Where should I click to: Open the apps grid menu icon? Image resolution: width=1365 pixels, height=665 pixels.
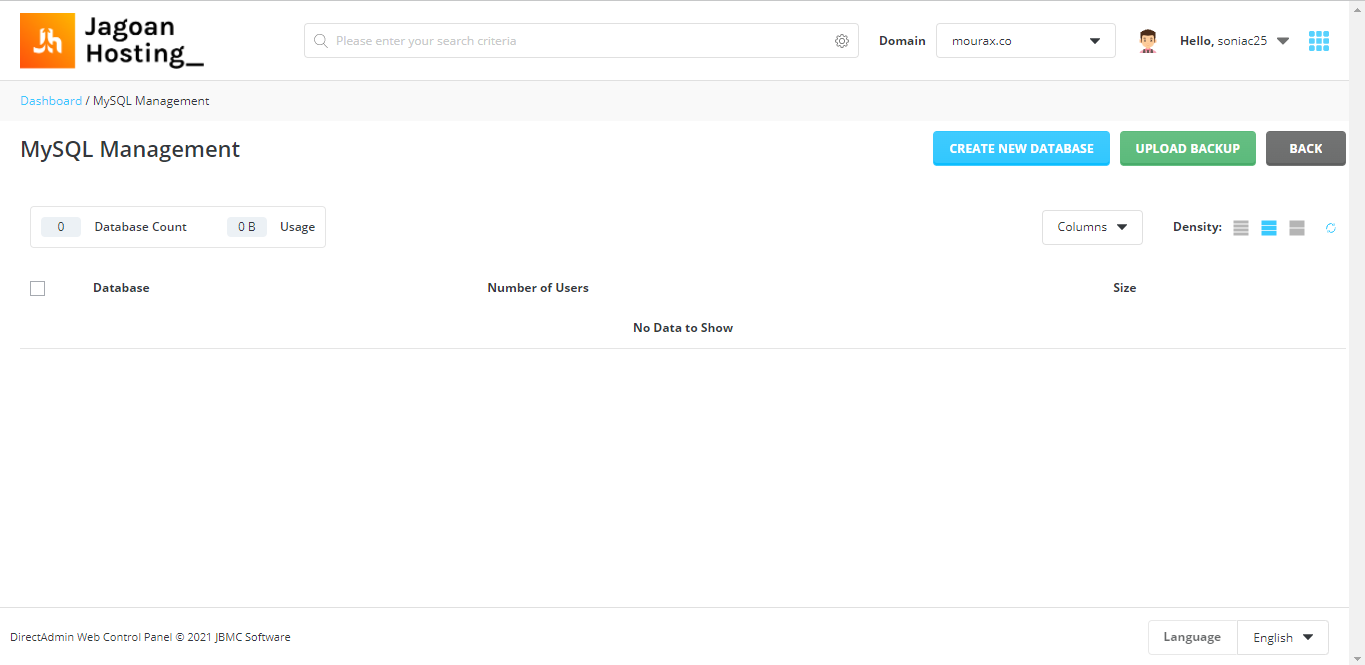1319,41
